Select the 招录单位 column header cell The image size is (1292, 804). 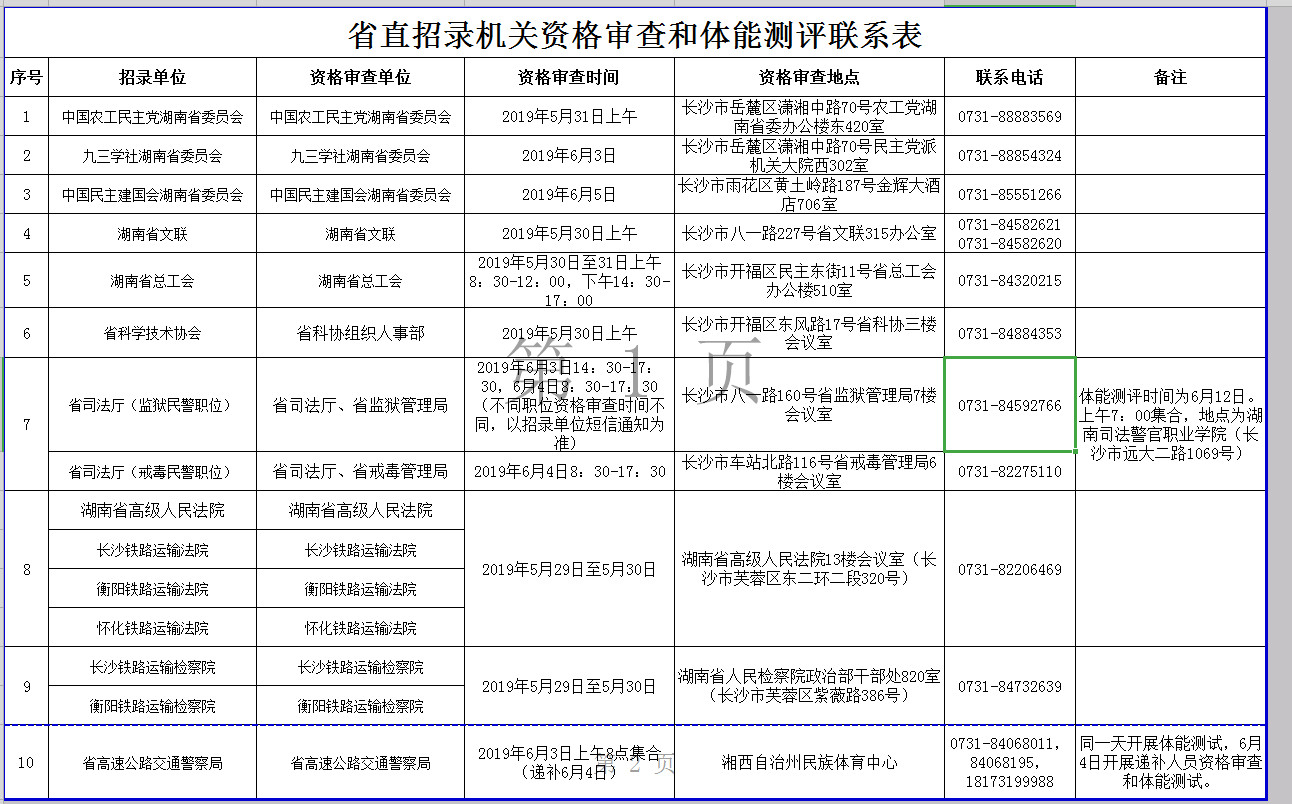(x=152, y=77)
